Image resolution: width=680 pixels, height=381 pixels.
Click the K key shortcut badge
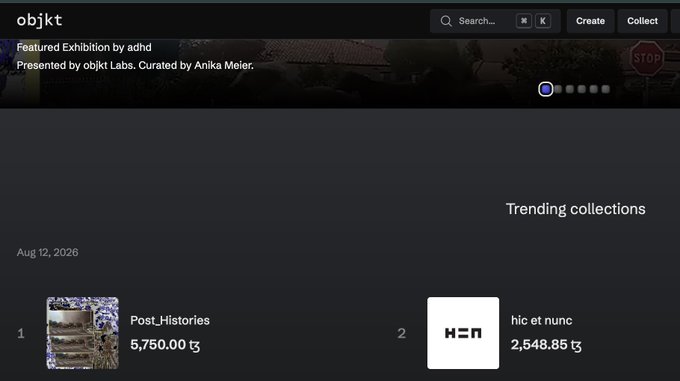[x=543, y=21]
